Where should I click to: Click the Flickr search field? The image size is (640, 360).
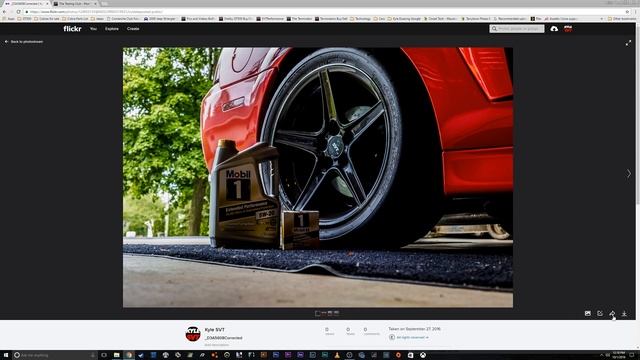(x=517, y=29)
